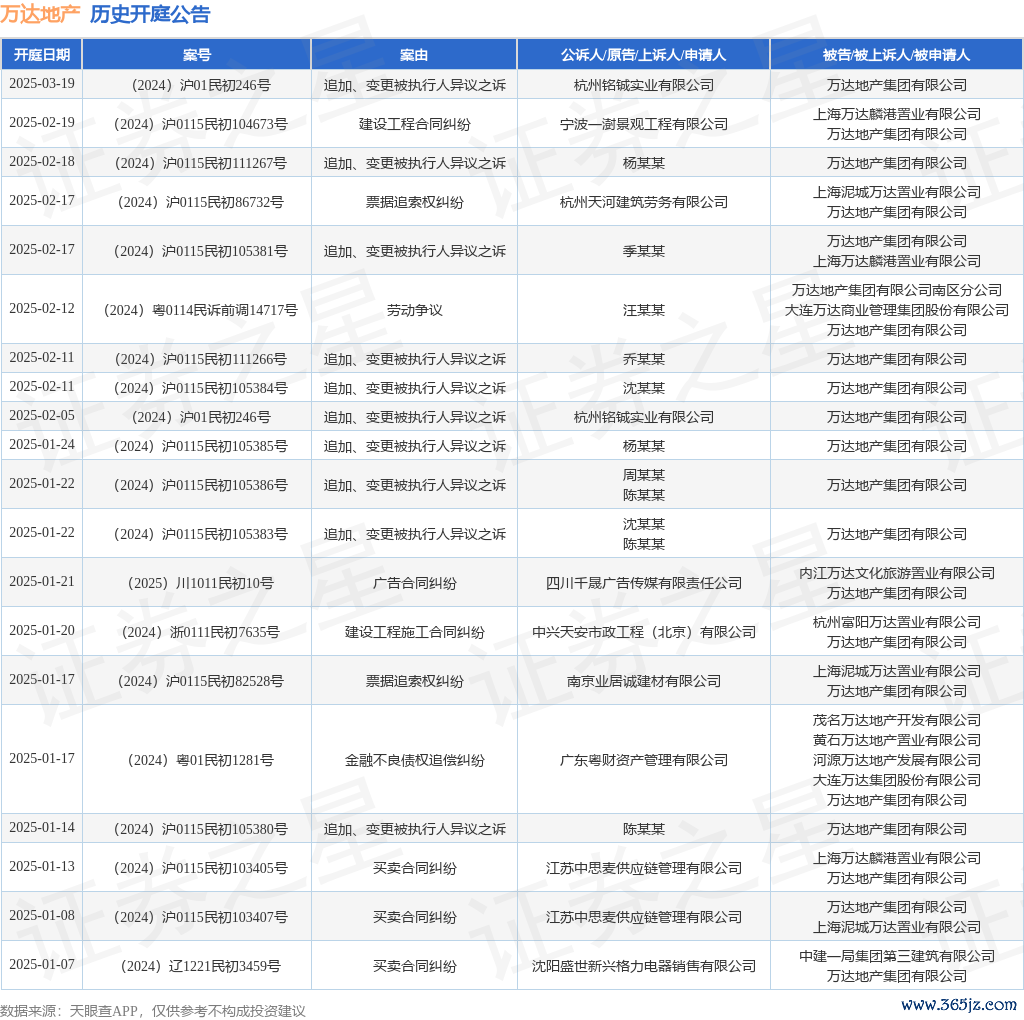Select case number 沪0115民初105383号
The height and width of the screenshot is (1020, 1024).
coord(200,534)
